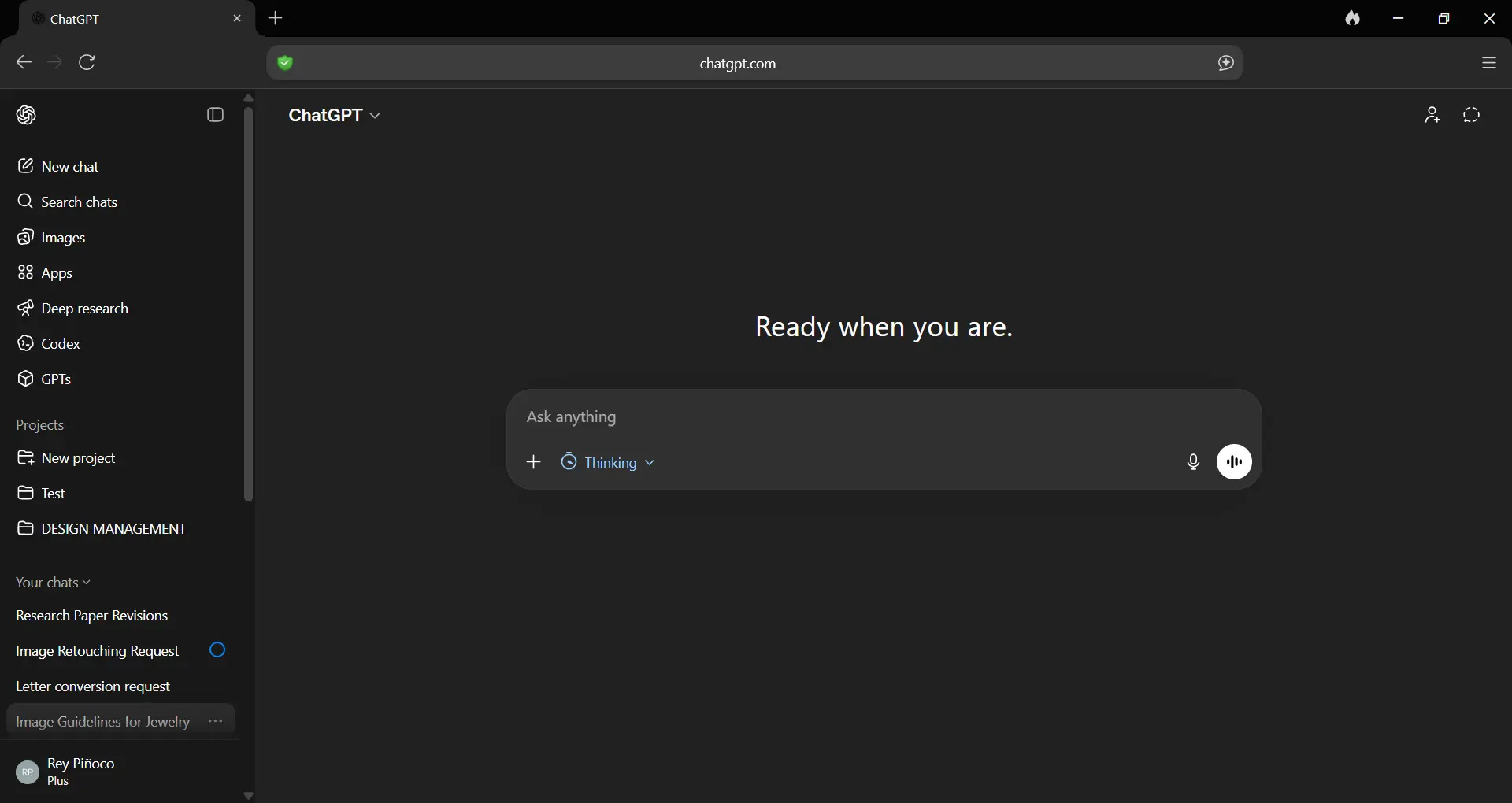Click the microphone dictate icon
This screenshot has height=803, width=1512.
point(1193,462)
